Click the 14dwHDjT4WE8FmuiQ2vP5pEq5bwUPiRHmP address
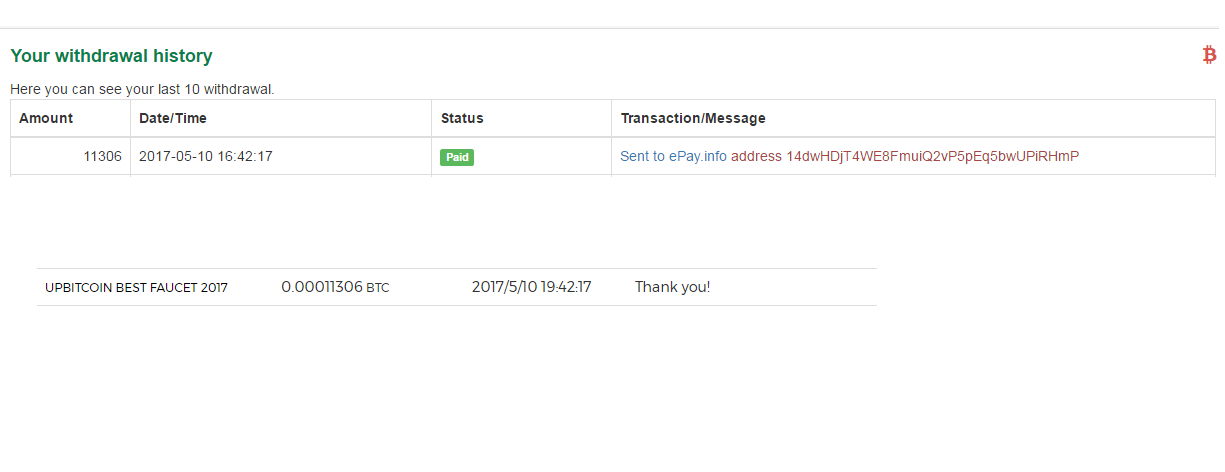Screen dimensions: 1225x472 tap(932, 156)
